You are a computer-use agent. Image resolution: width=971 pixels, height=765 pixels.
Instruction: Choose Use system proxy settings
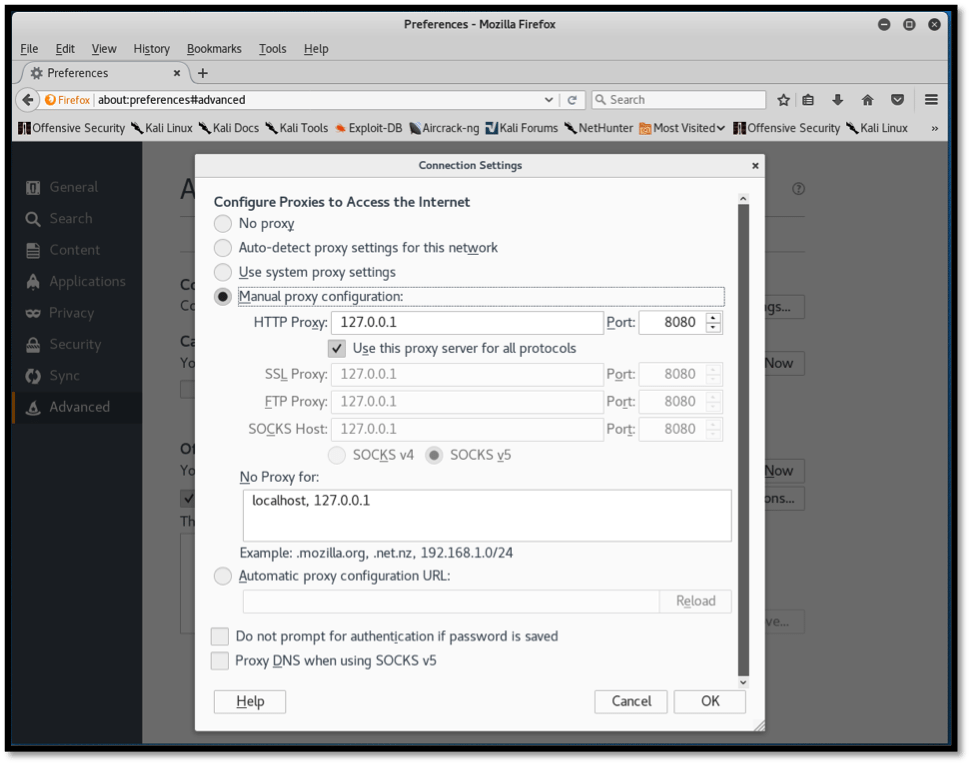coord(223,272)
